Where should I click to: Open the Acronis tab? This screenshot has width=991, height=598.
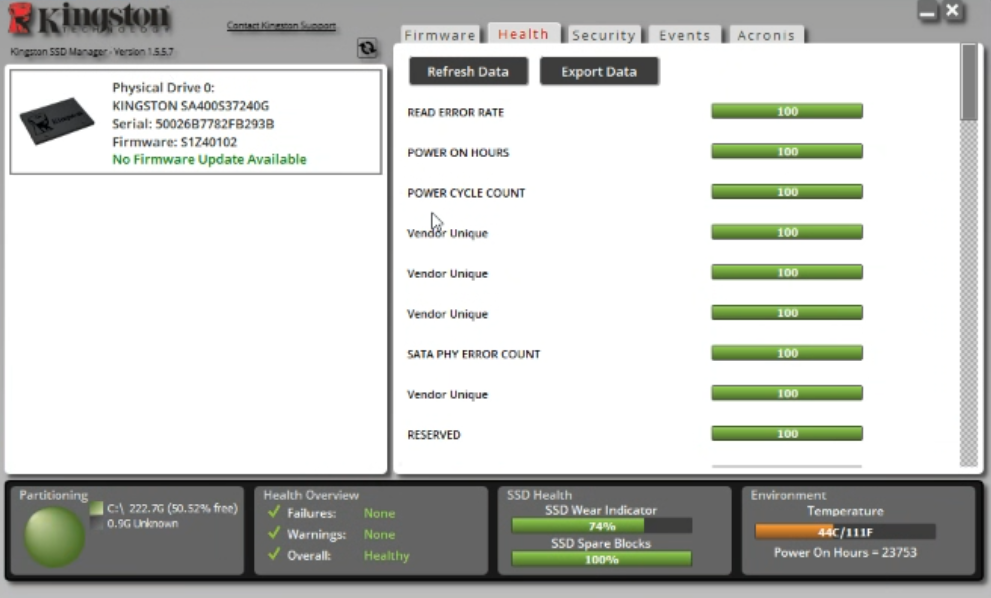[x=766, y=35]
